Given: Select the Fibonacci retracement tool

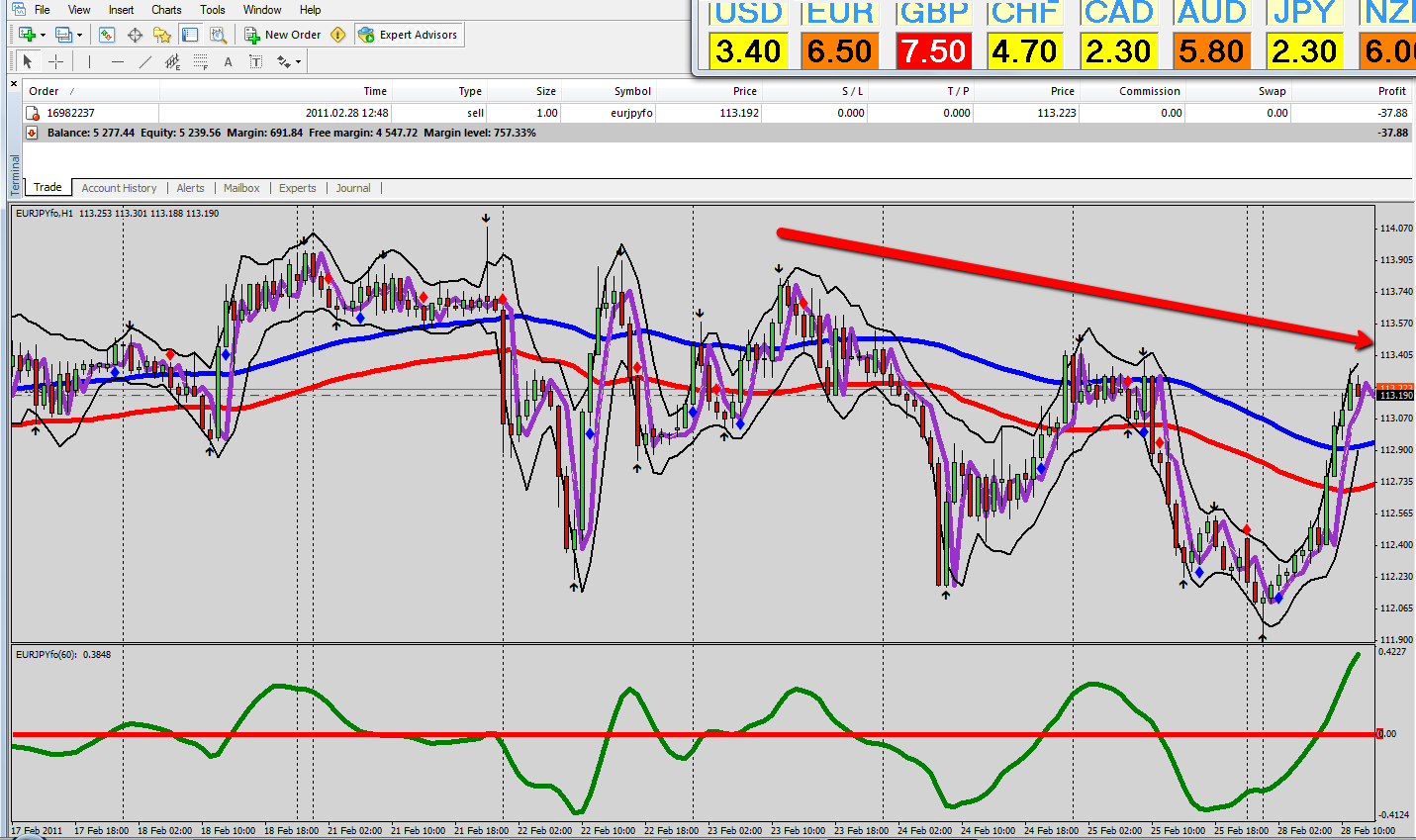Looking at the screenshot, I should pyautogui.click(x=201, y=61).
